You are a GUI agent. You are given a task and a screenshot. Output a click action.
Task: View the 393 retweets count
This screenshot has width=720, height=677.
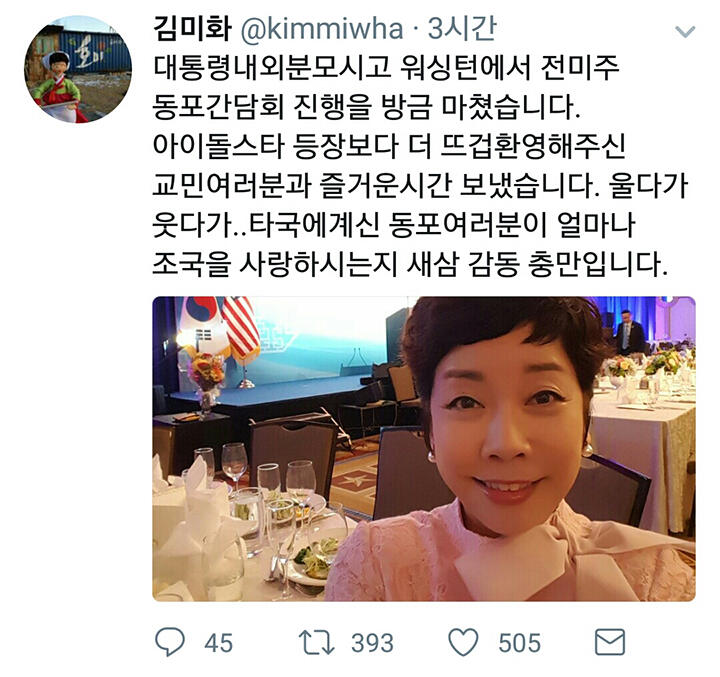coord(372,643)
